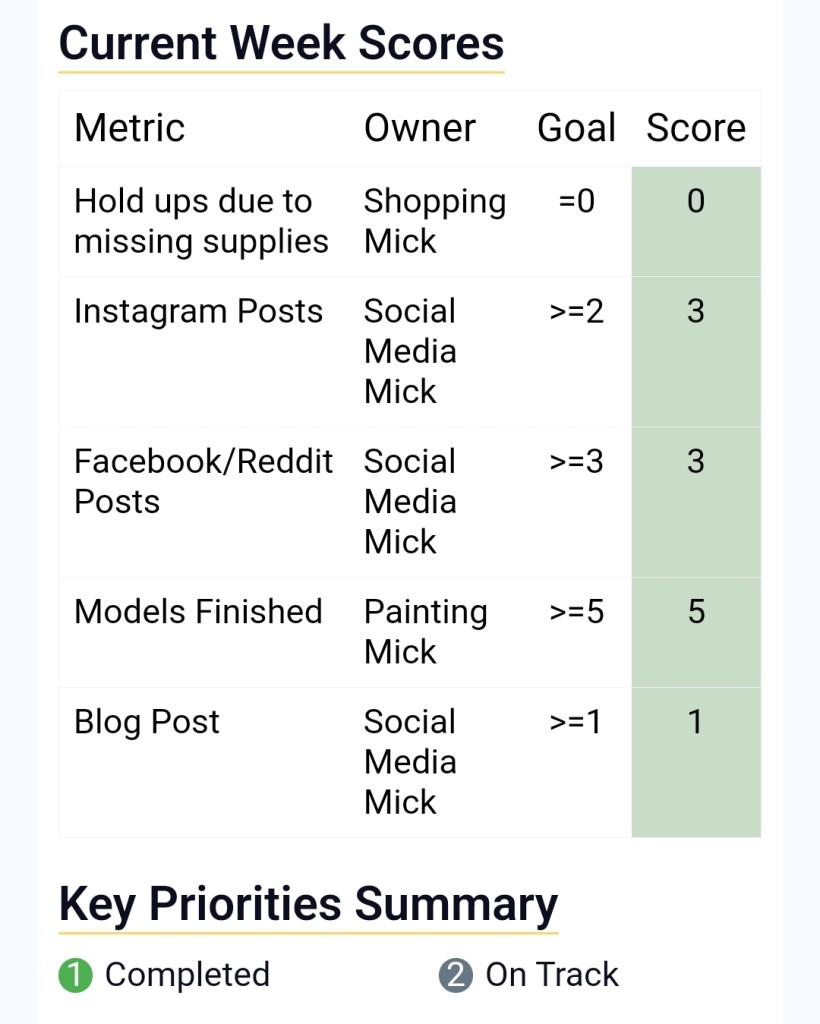Image resolution: width=820 pixels, height=1024 pixels.
Task: Click the green score cell for Blog Post
Action: pos(696,761)
